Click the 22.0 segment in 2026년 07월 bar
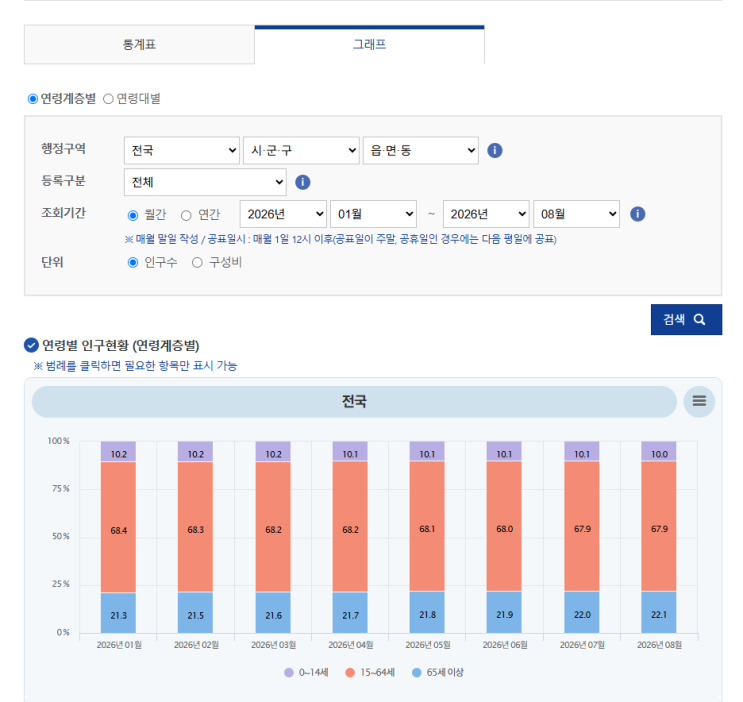The image size is (743, 702). (582, 612)
